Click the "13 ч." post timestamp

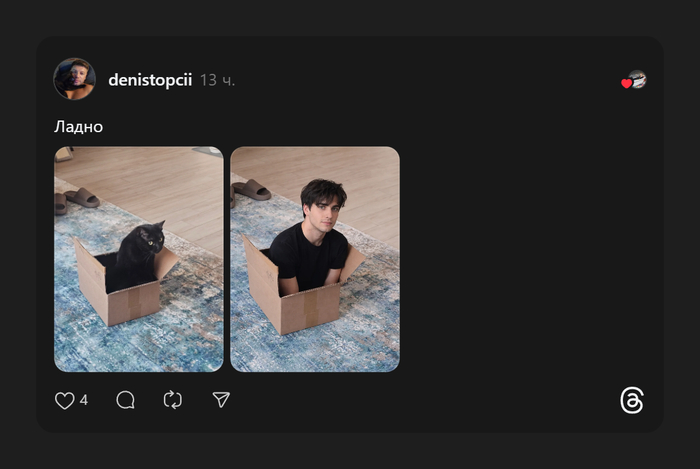click(218, 80)
